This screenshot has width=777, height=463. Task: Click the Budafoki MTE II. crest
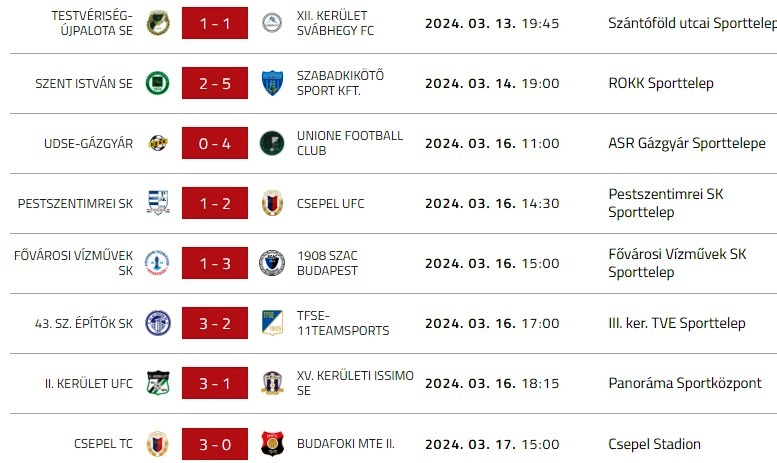272,443
